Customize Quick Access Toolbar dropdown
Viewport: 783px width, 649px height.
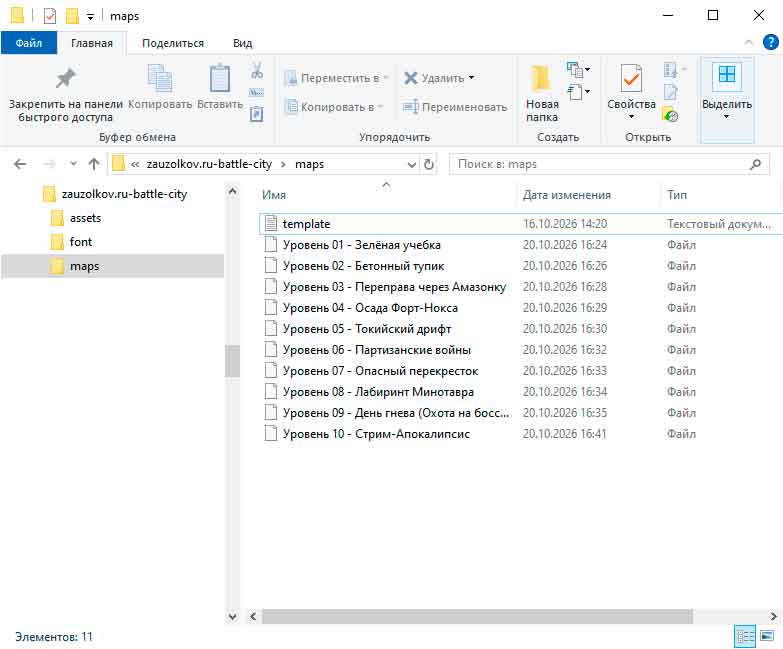coord(90,17)
